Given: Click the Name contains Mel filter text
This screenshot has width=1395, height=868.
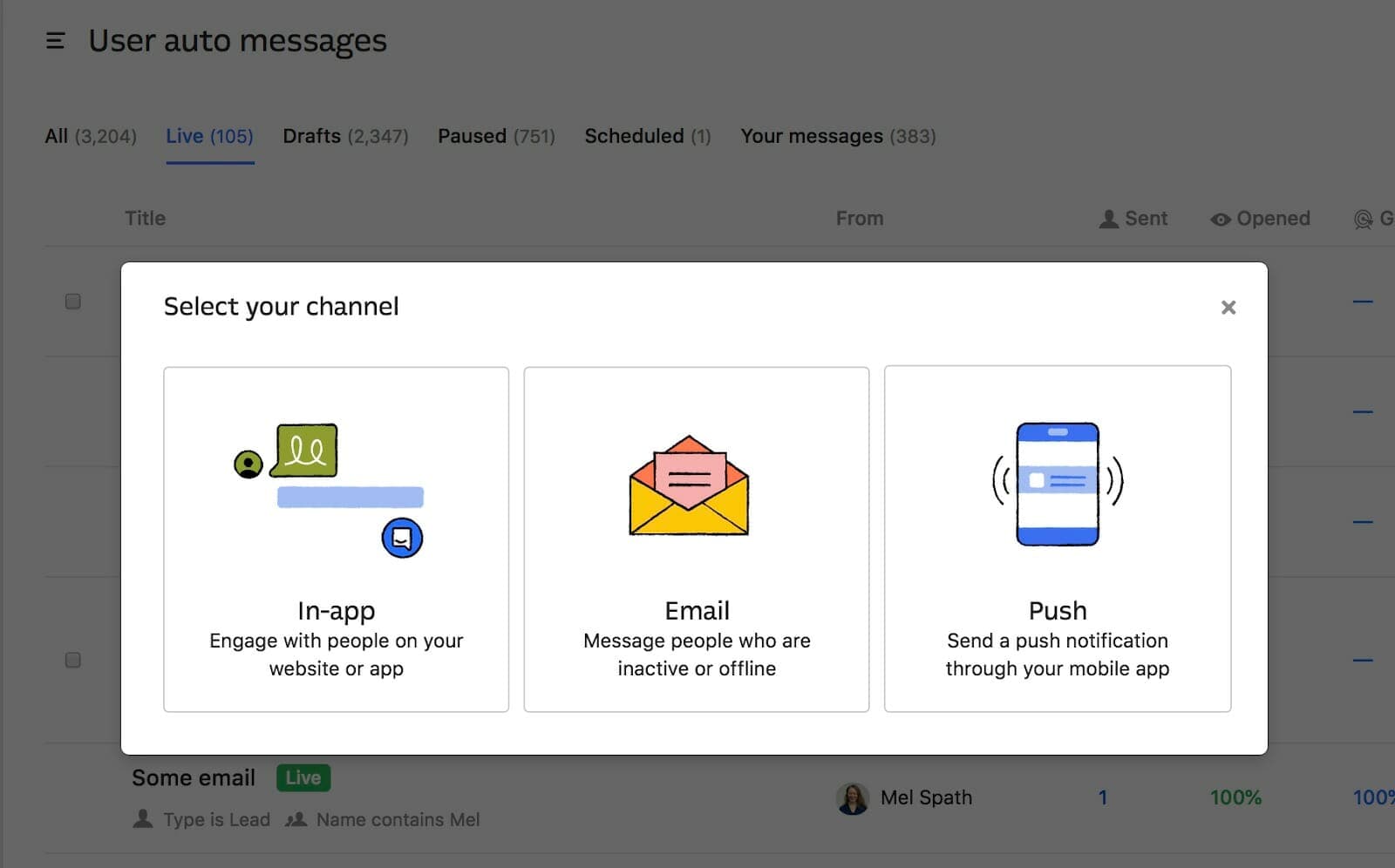Looking at the screenshot, I should click(x=398, y=820).
